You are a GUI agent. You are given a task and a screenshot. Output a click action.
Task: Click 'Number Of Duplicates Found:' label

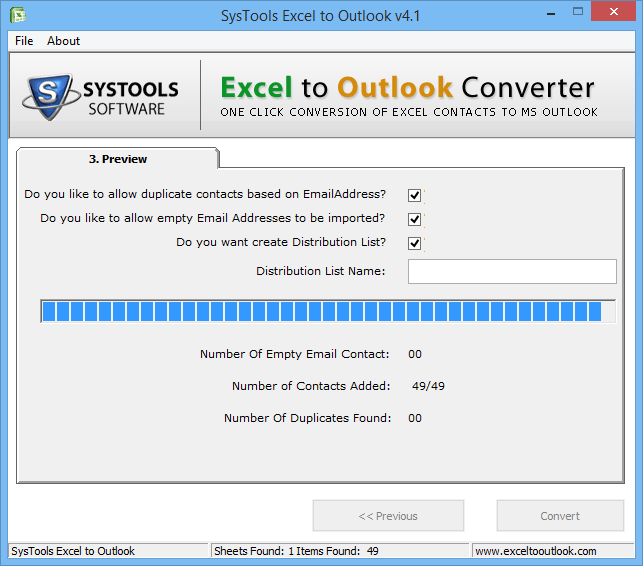(308, 418)
